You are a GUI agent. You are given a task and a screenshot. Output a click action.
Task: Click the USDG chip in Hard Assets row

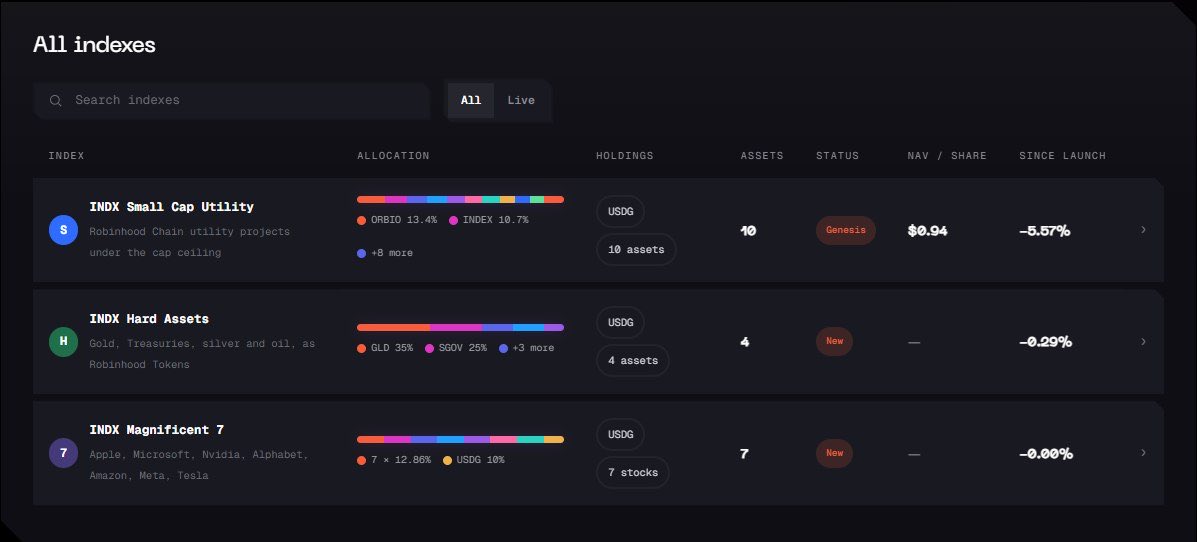(x=620, y=323)
